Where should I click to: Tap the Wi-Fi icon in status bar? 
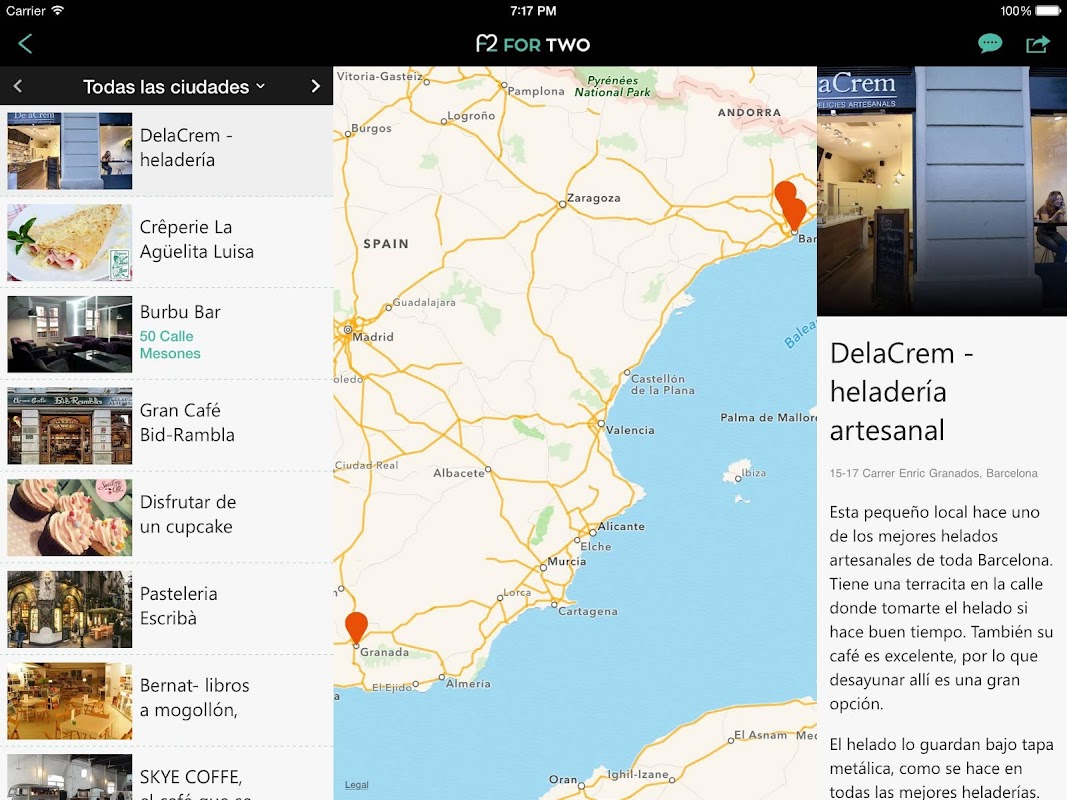coord(58,10)
